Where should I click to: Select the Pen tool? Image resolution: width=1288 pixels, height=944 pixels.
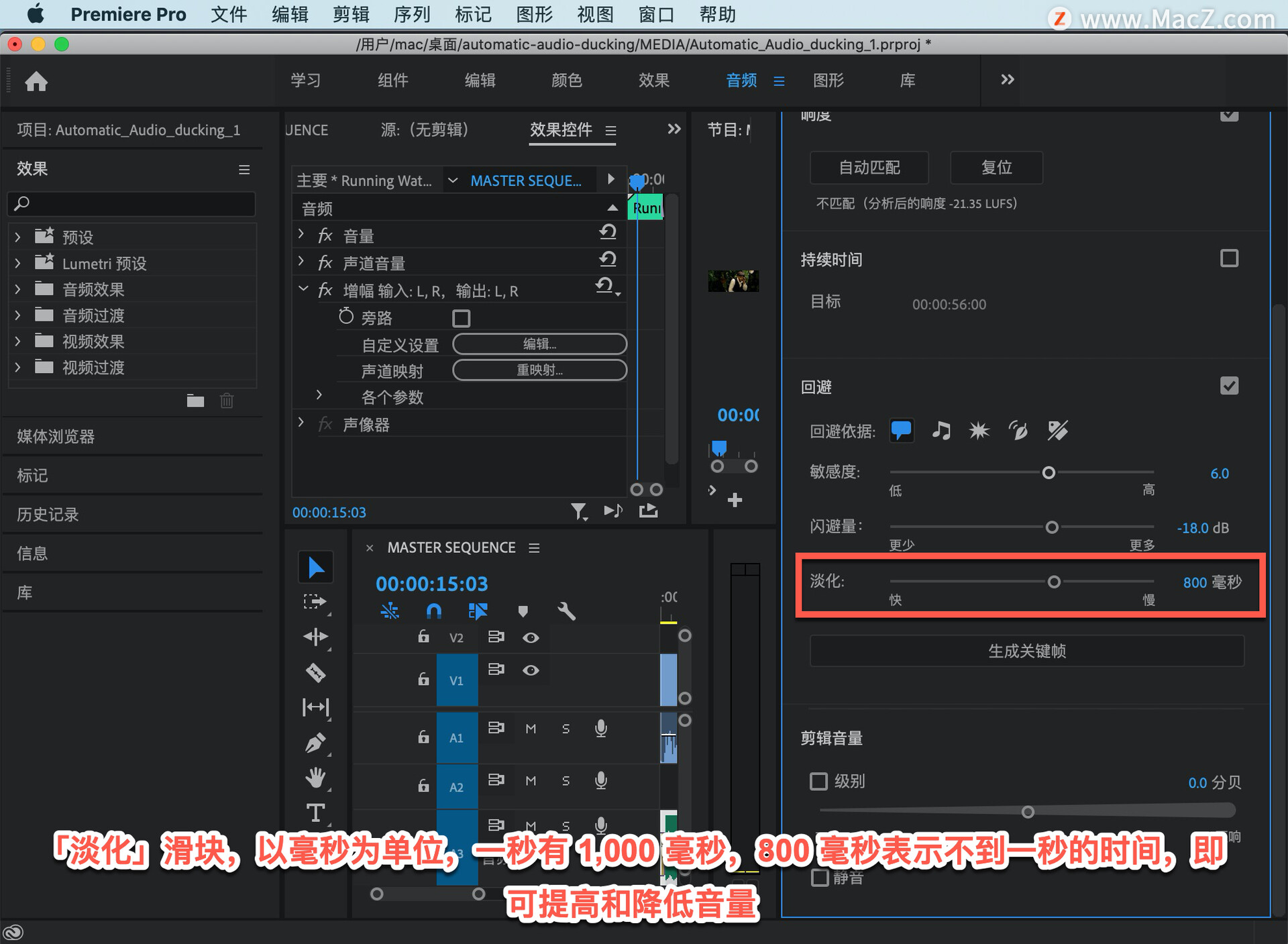[315, 743]
